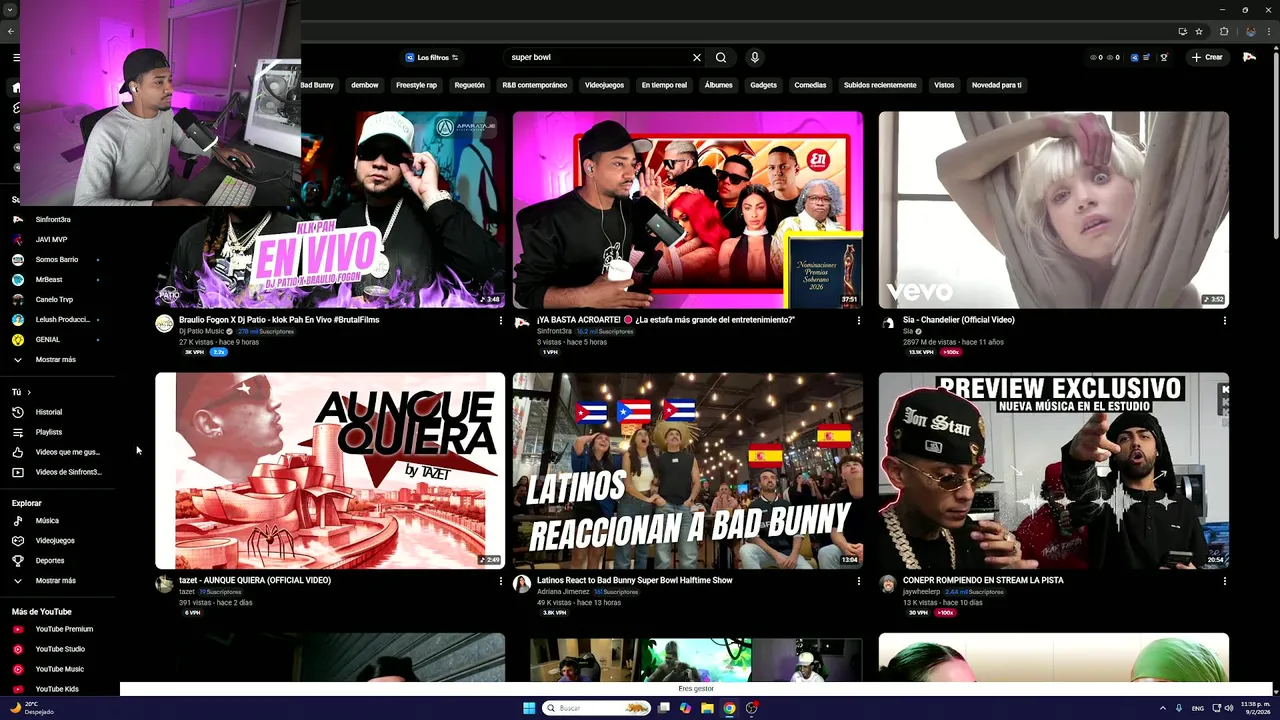1280x720 pixels.
Task: Open Adriana Jimenez channel avatar
Action: [x=521, y=584]
